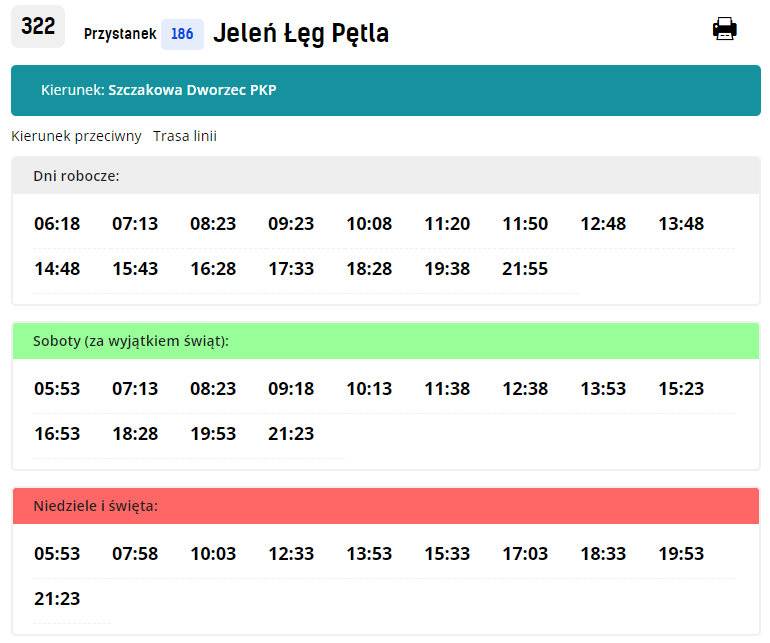
Task: Click the Kierunek Szczakowa Dworzec PKP banner
Action: pyautogui.click(x=386, y=90)
